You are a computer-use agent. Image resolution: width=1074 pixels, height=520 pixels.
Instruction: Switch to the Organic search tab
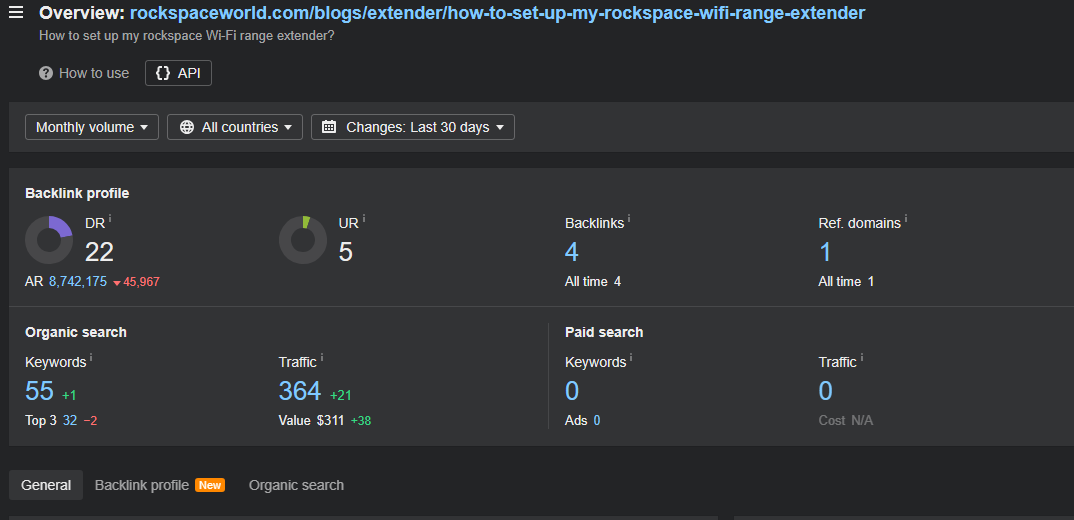point(296,485)
